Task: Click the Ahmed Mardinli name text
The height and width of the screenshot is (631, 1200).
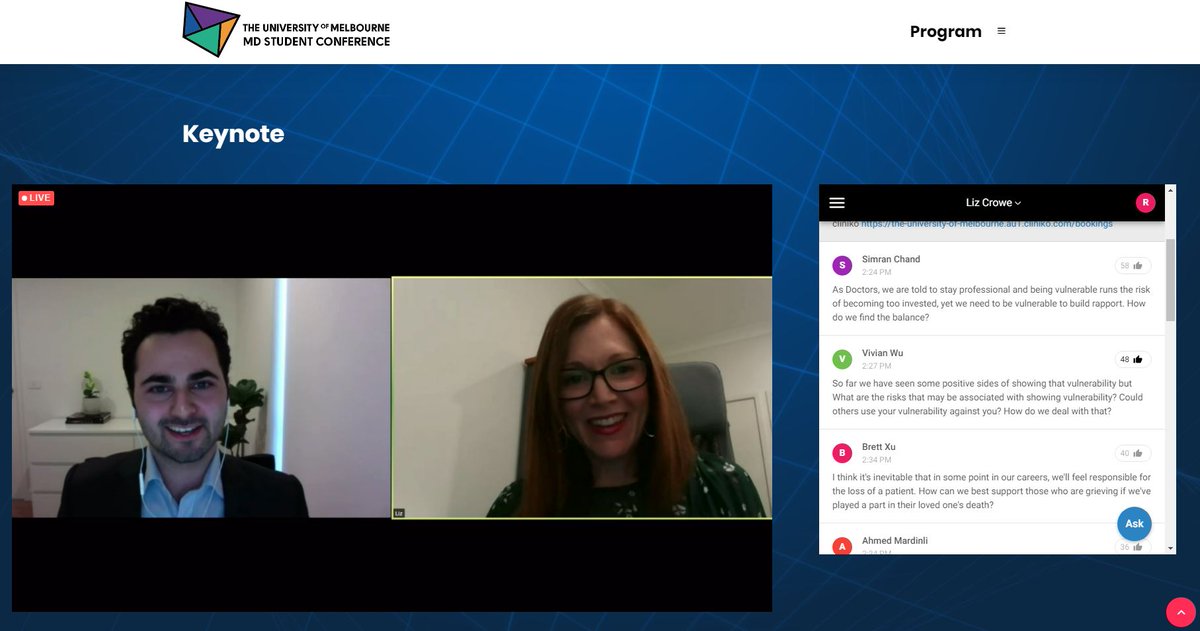Action: tap(897, 541)
